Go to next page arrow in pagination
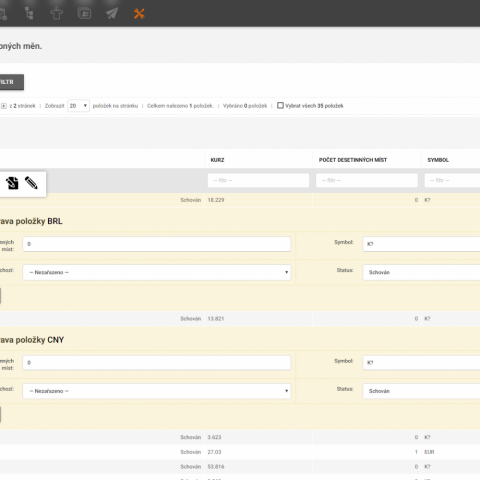The width and height of the screenshot is (480, 480). pos(4,106)
